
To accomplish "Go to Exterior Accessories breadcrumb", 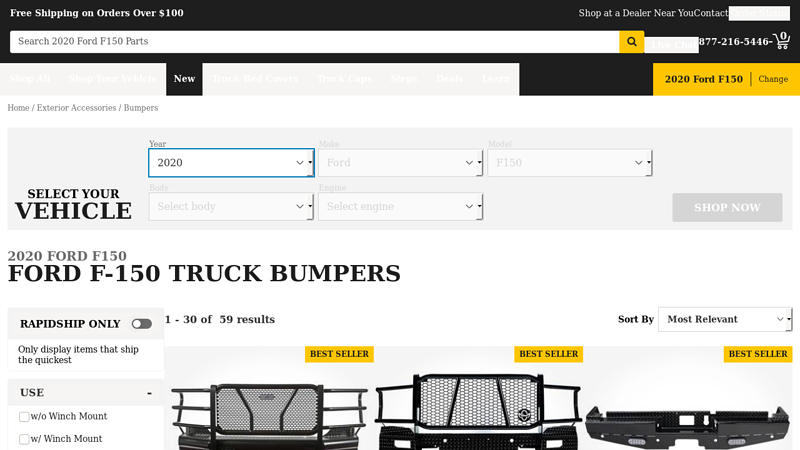I will tap(77, 108).
